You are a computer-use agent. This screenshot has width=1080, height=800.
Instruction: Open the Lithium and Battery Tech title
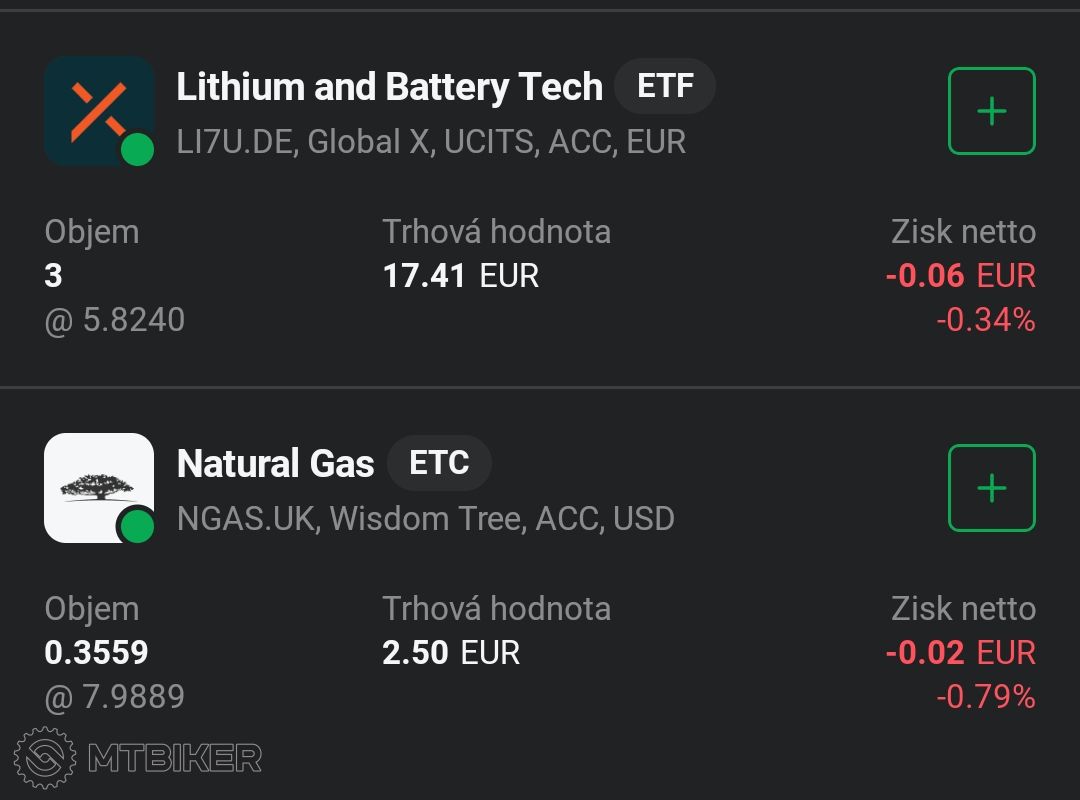tap(389, 87)
